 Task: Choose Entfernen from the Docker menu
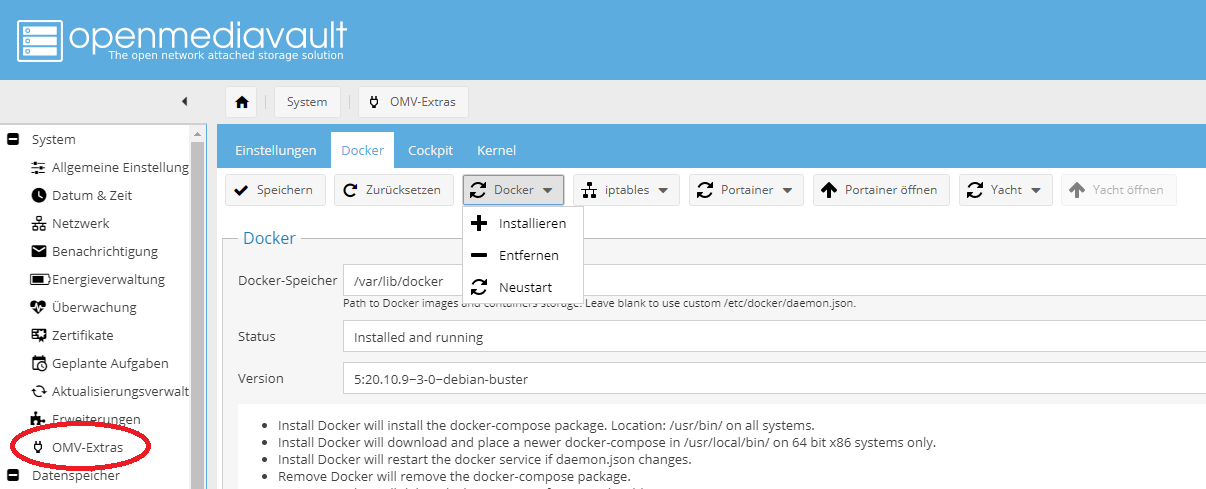523,255
